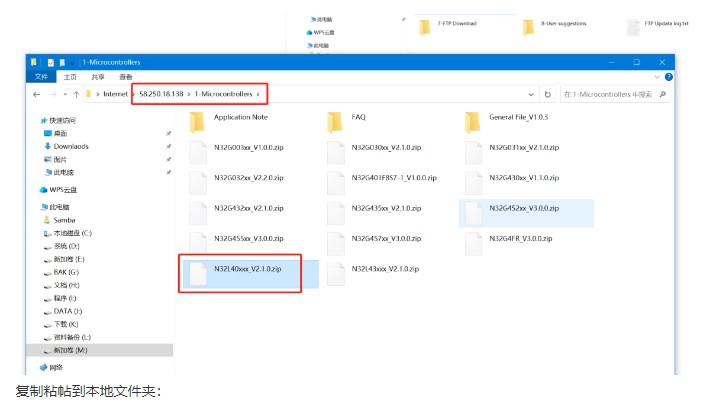The height and width of the screenshot is (405, 720).
Task: Open 下载 (K:) drive
Action: [66, 324]
